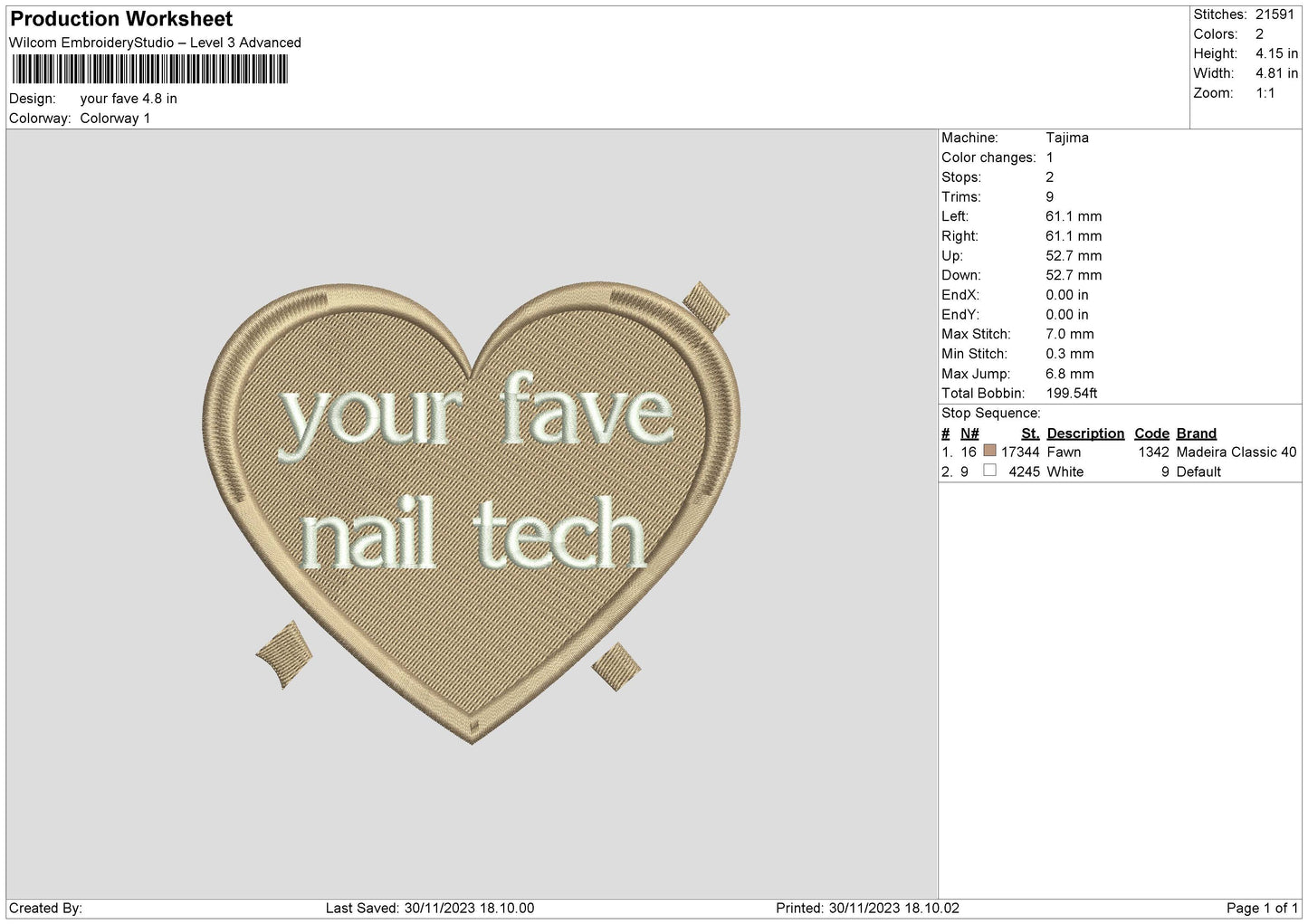Image resolution: width=1308 pixels, height=924 pixels.
Task: Click the barcode under the worksheet title
Action: click(x=149, y=70)
